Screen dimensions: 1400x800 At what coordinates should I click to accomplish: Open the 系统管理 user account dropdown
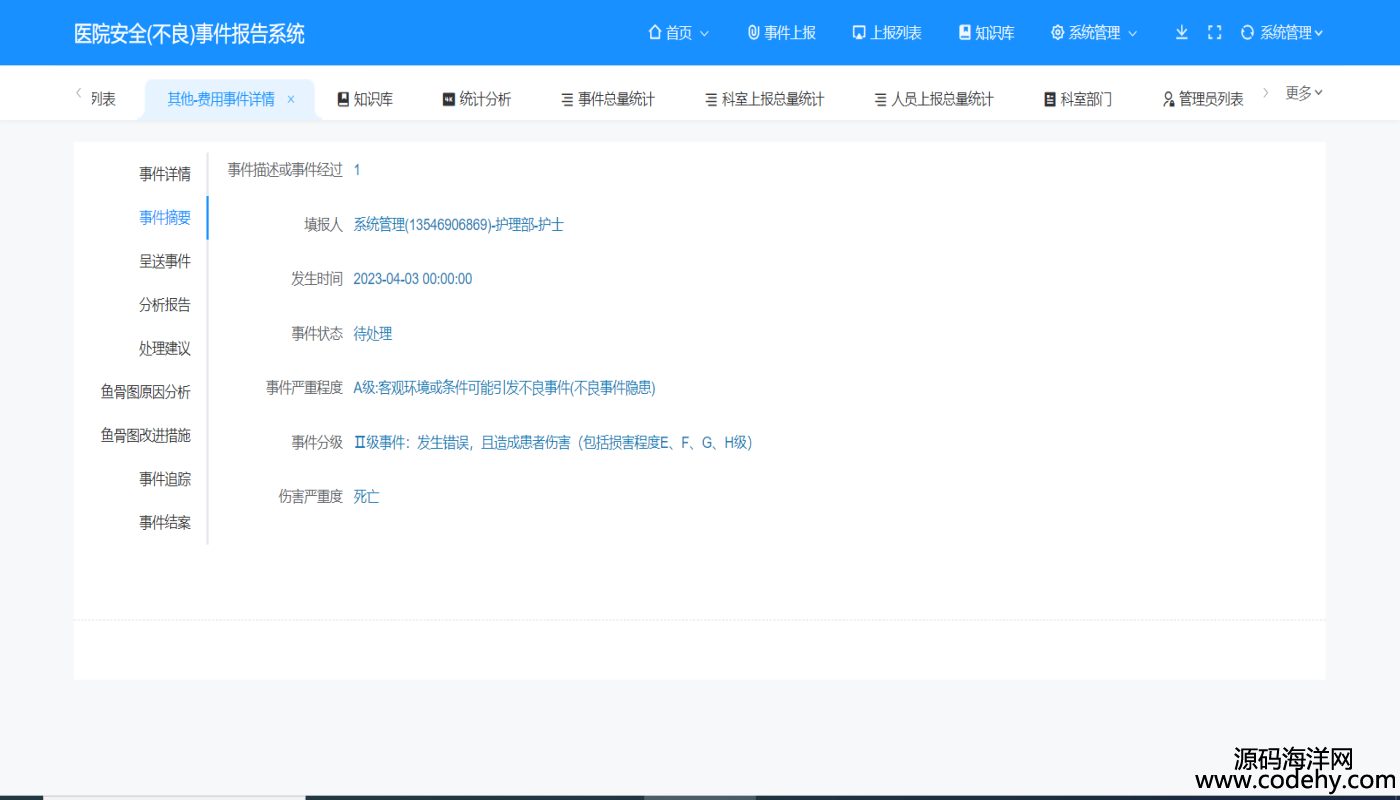(1282, 33)
